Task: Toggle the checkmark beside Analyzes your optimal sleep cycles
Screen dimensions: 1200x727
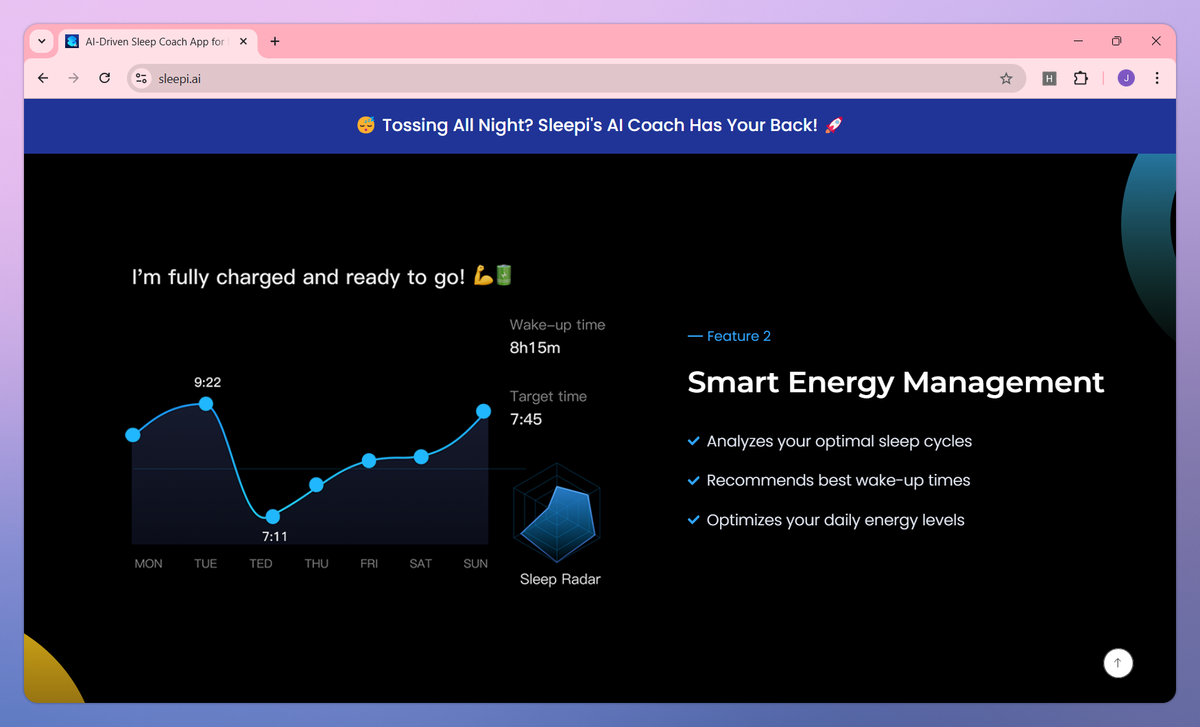Action: (693, 441)
